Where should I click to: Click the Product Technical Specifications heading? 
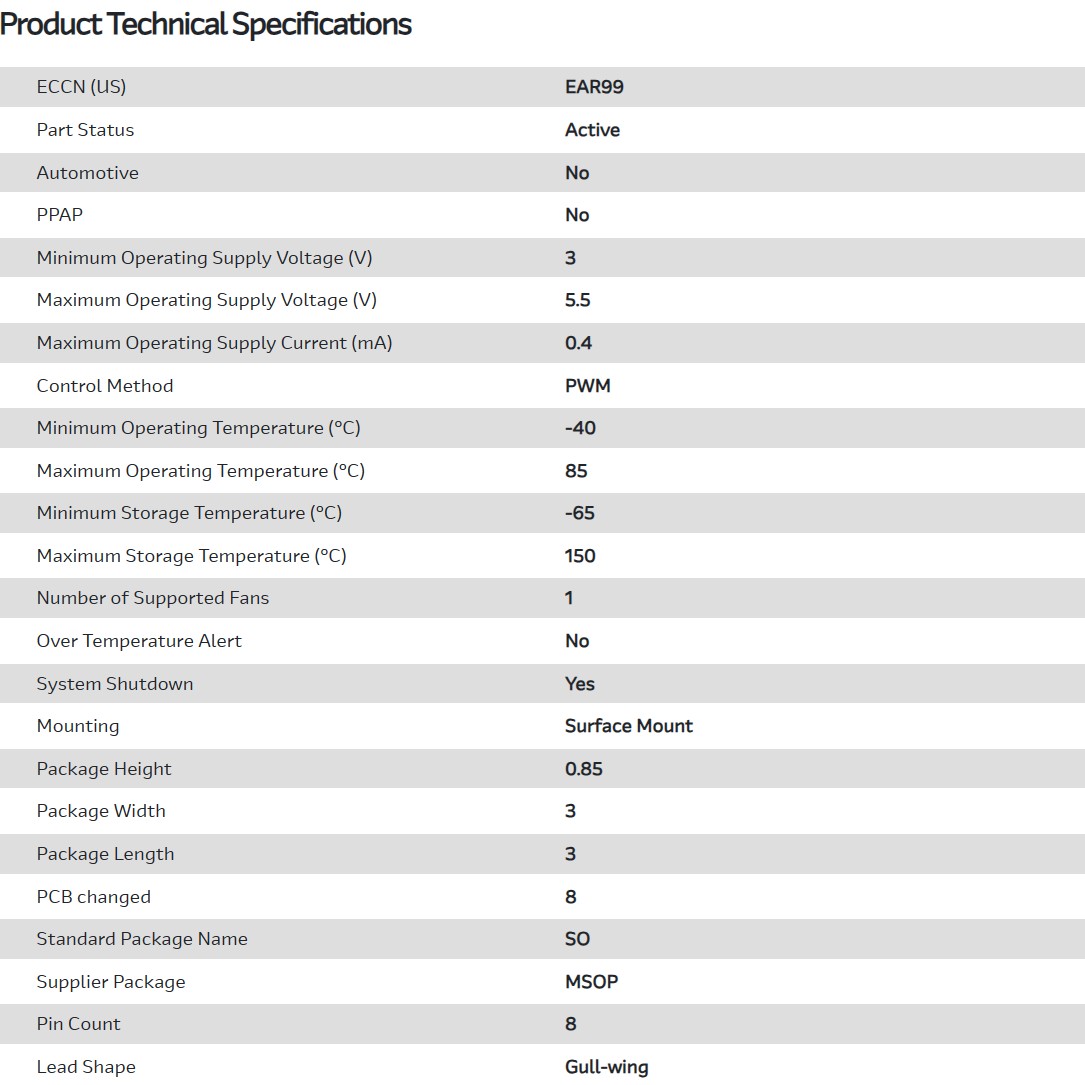coord(206,24)
